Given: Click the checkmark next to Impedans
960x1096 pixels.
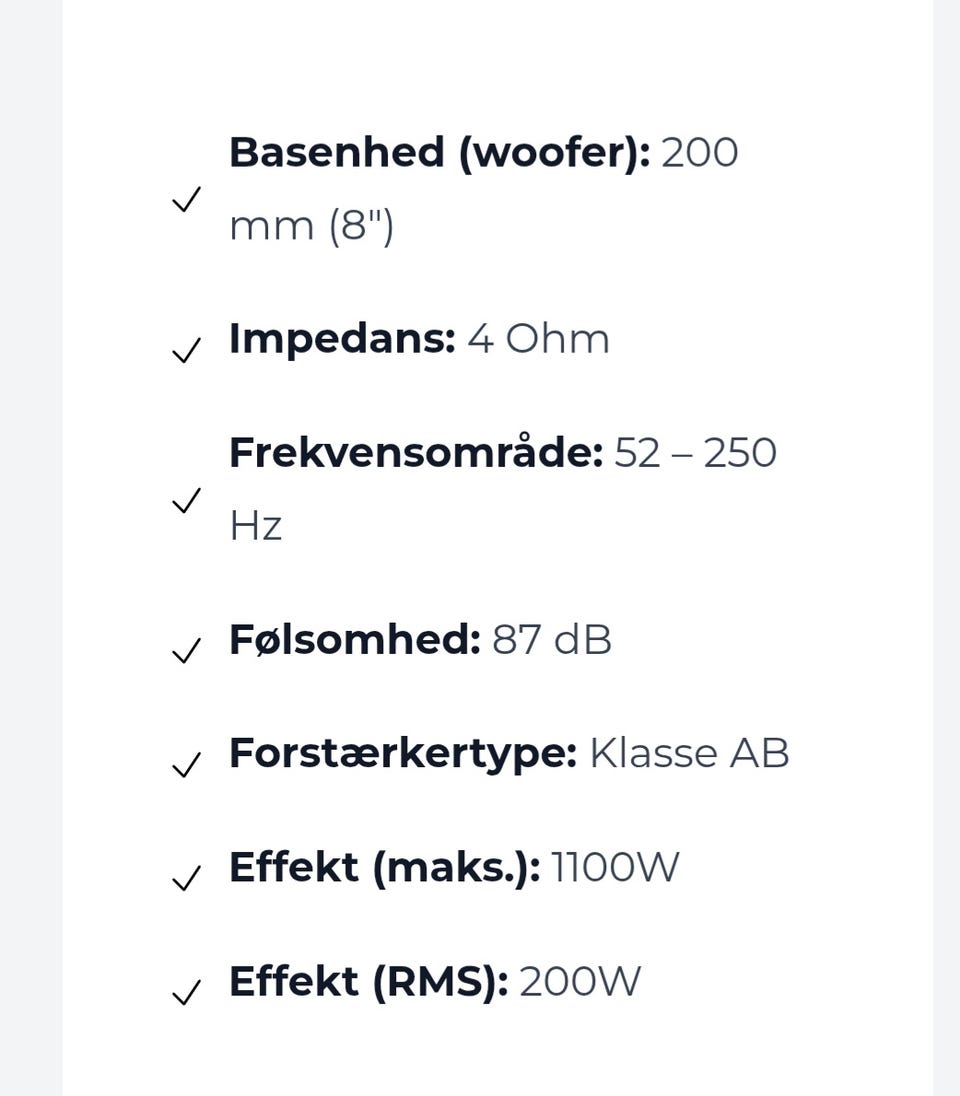Looking at the screenshot, I should pyautogui.click(x=186, y=351).
